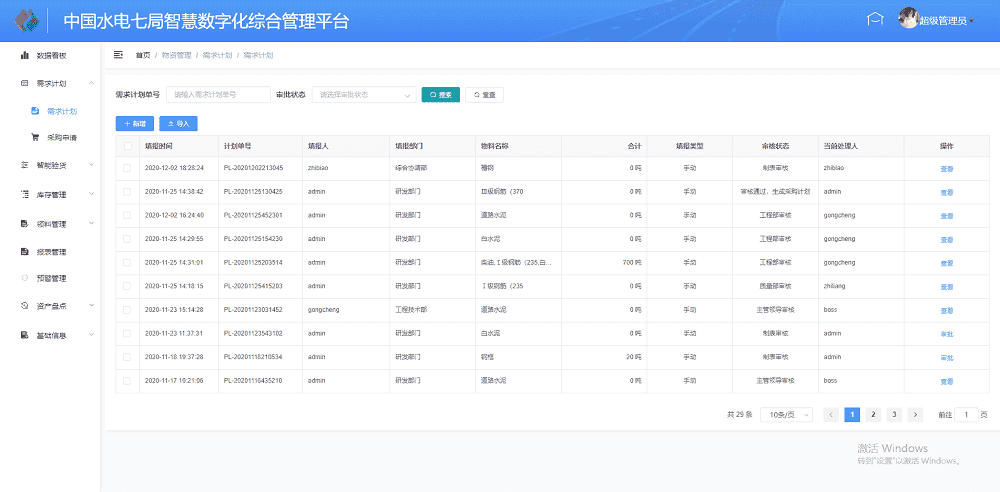
Task: Click the home icon in the top header
Action: tap(875, 20)
